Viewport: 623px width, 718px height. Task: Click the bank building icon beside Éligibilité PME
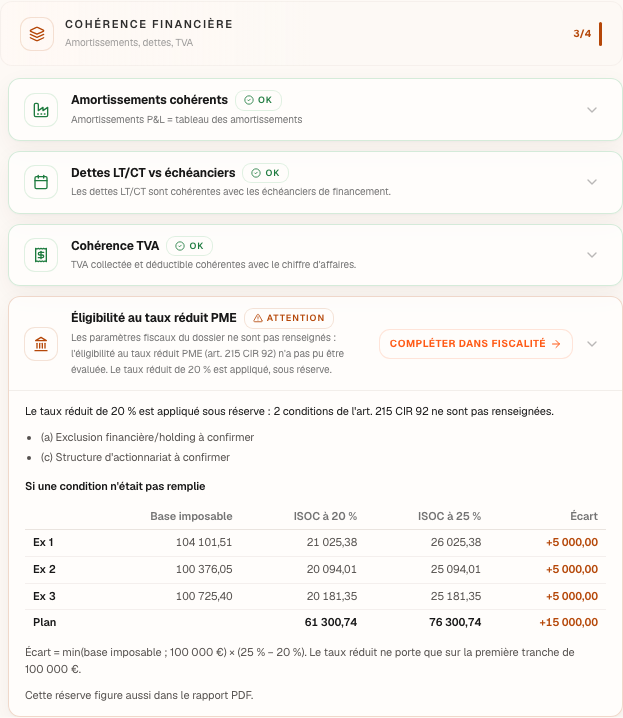[41, 344]
